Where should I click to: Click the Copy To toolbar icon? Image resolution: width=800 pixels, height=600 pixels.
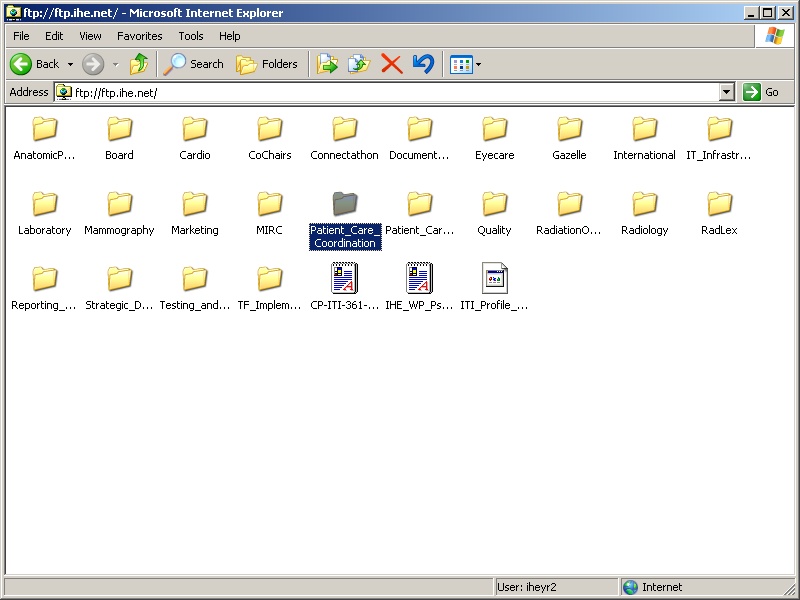click(x=359, y=64)
